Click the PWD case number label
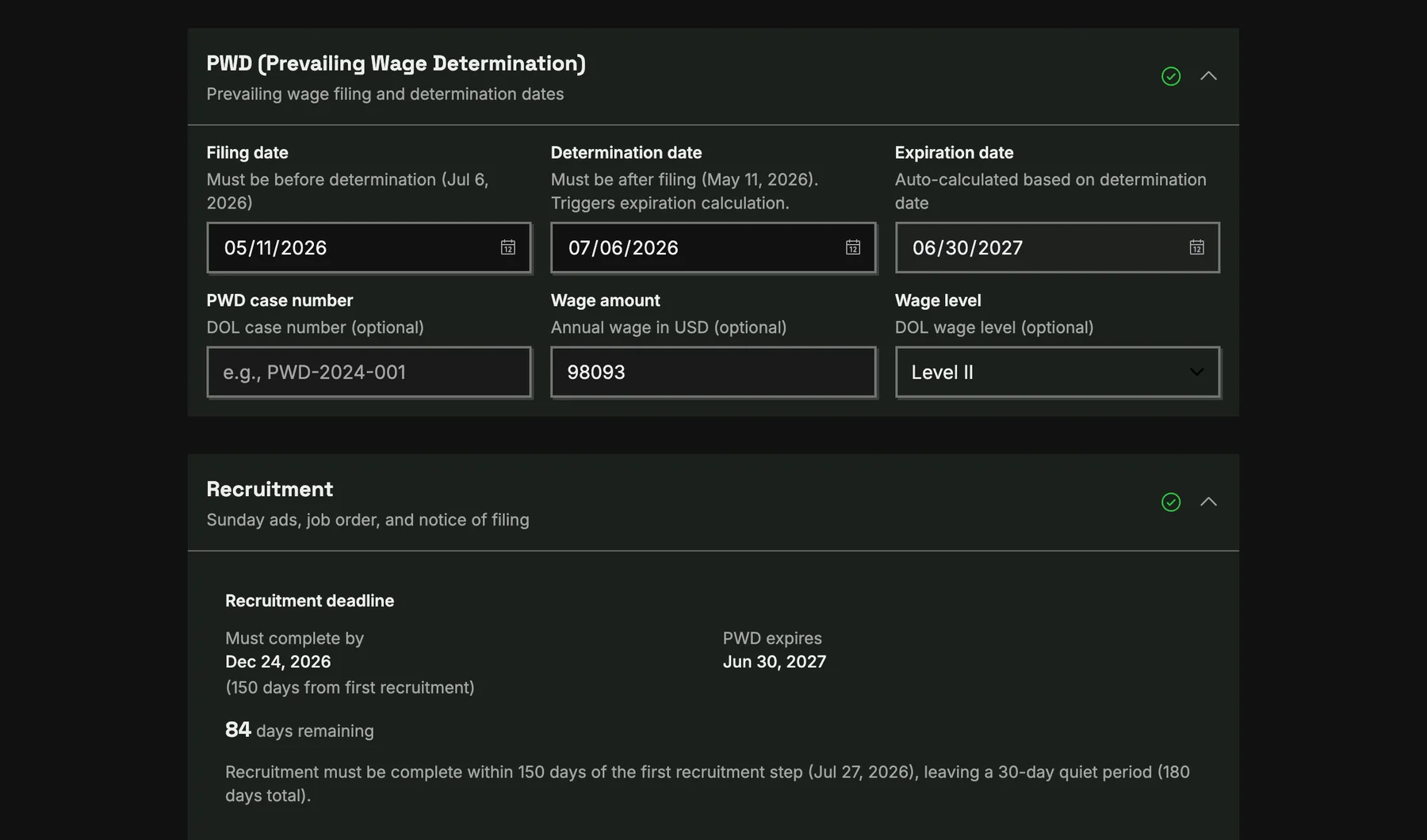This screenshot has width=1427, height=840. coord(280,300)
